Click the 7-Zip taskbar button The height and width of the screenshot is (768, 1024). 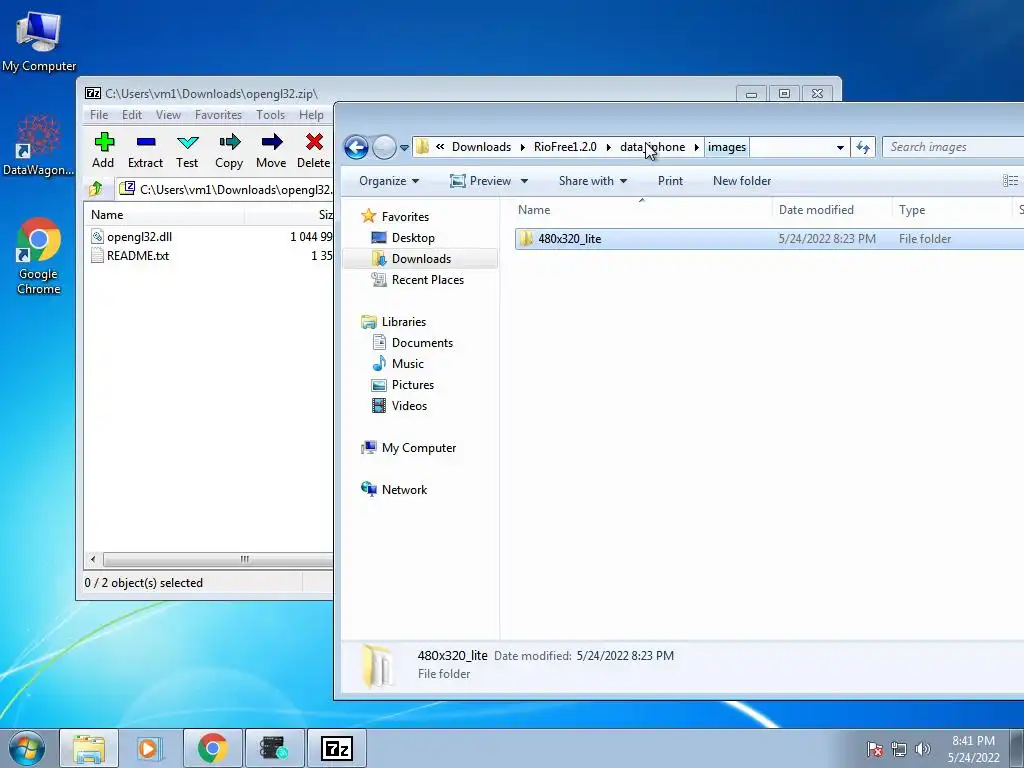[337, 748]
